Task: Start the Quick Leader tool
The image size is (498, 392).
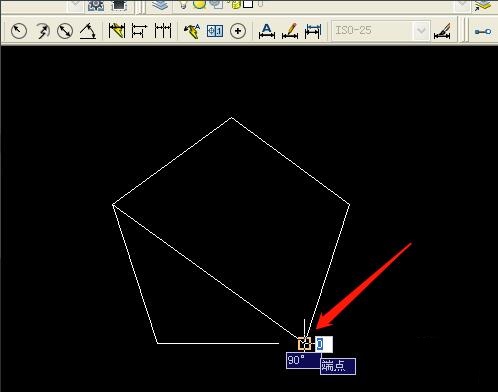Action: [x=192, y=31]
